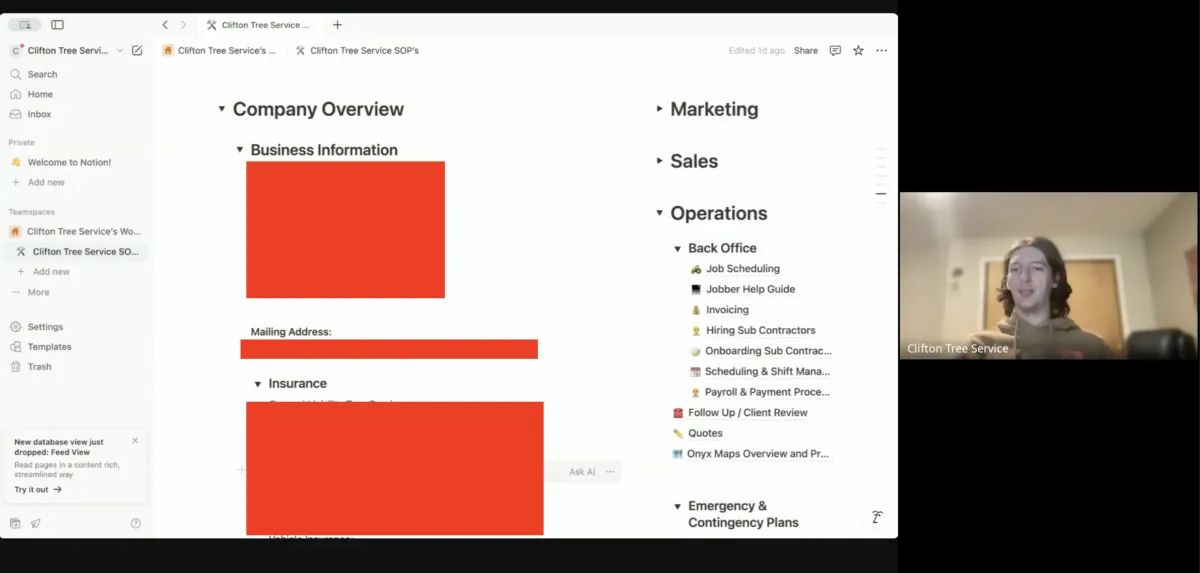Select Welcome to Notion! page

point(69,162)
